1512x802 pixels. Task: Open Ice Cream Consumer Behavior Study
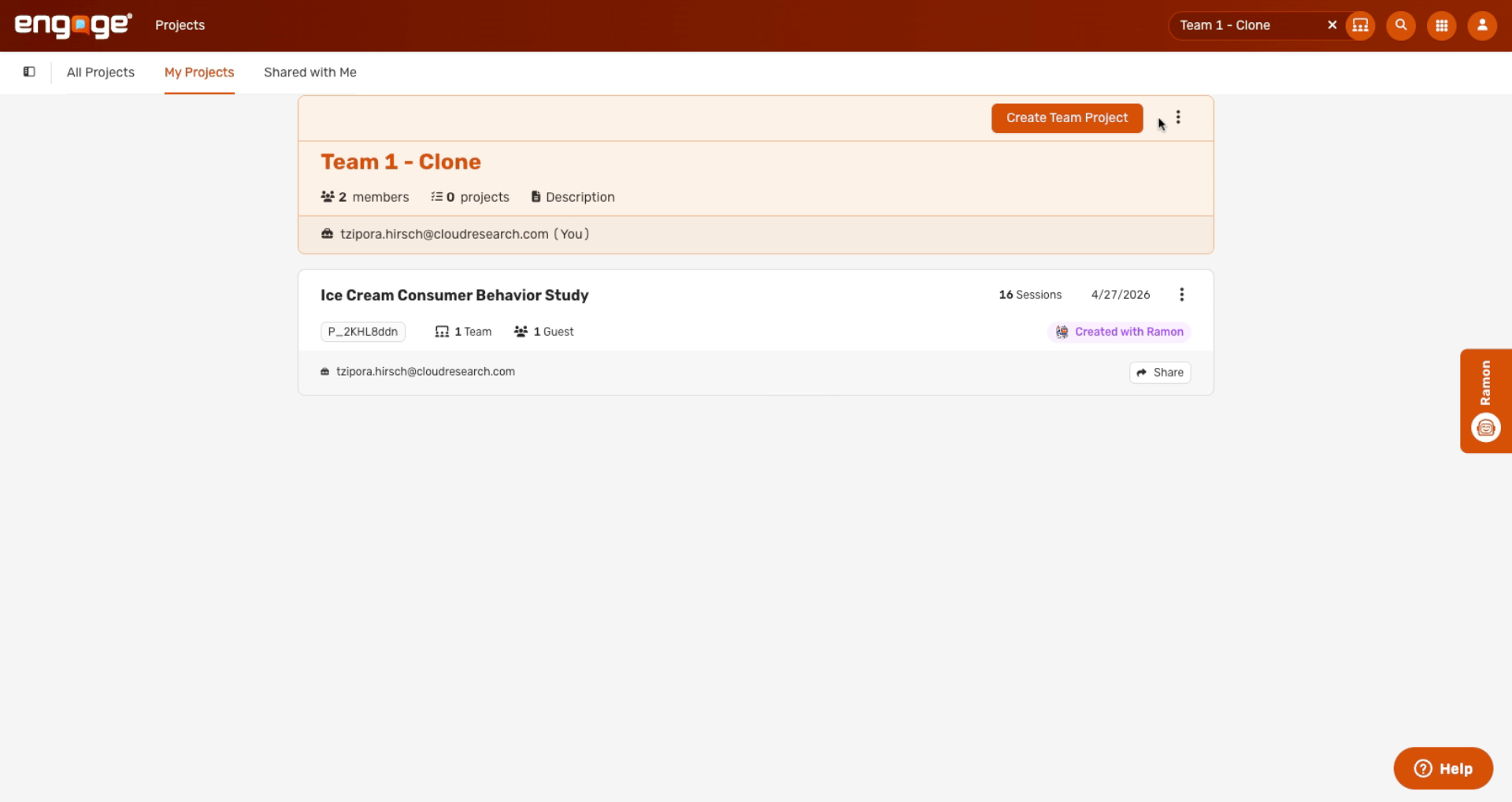pyautogui.click(x=454, y=295)
